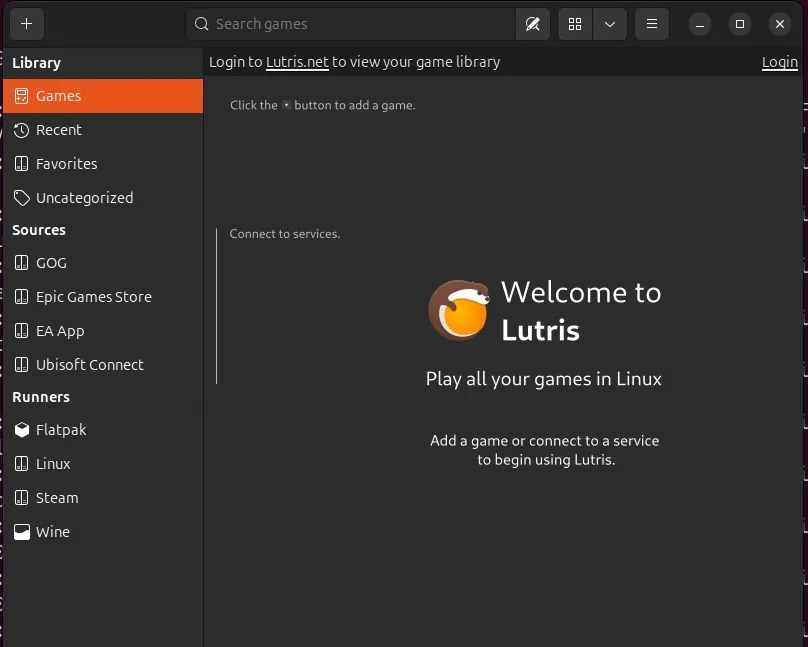The image size is (808, 647).
Task: Click the Ubisoft Connect icon
Action: coord(21,365)
